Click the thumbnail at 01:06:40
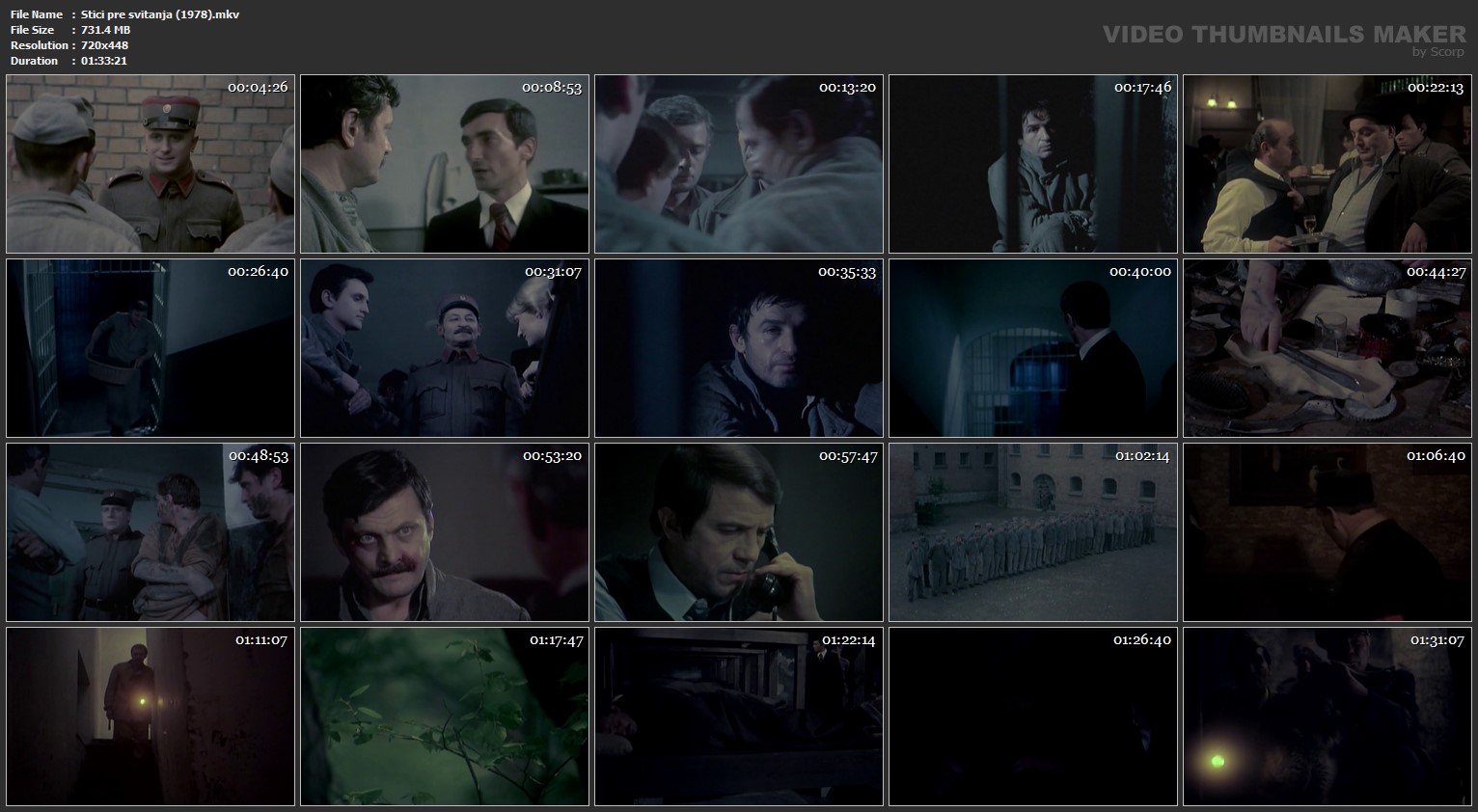1478x812 pixels. 1327,532
